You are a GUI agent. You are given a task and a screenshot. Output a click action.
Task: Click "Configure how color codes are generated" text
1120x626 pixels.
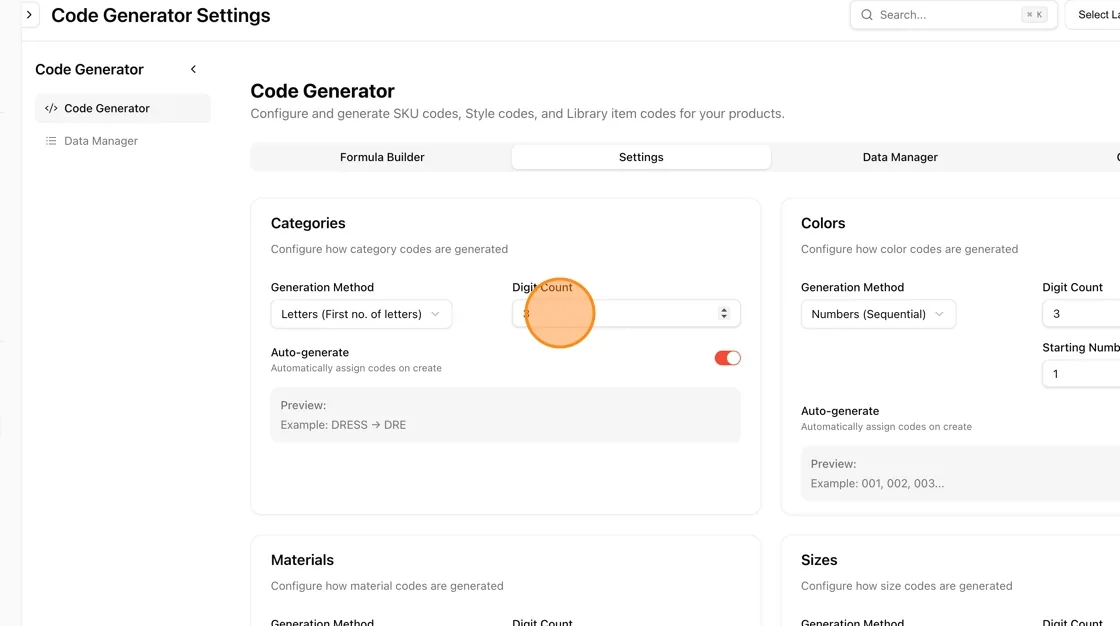909,249
